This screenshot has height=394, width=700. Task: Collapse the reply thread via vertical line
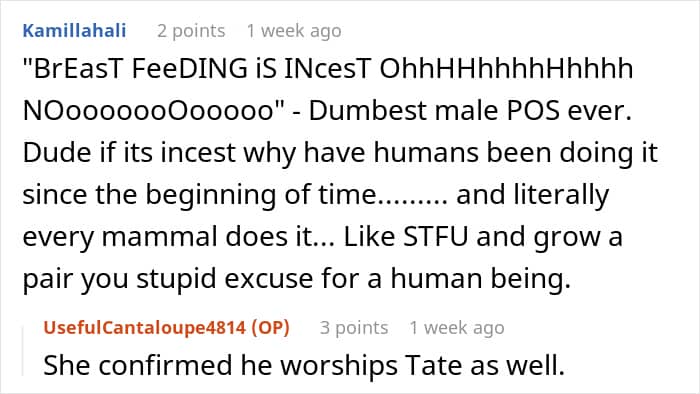23,351
